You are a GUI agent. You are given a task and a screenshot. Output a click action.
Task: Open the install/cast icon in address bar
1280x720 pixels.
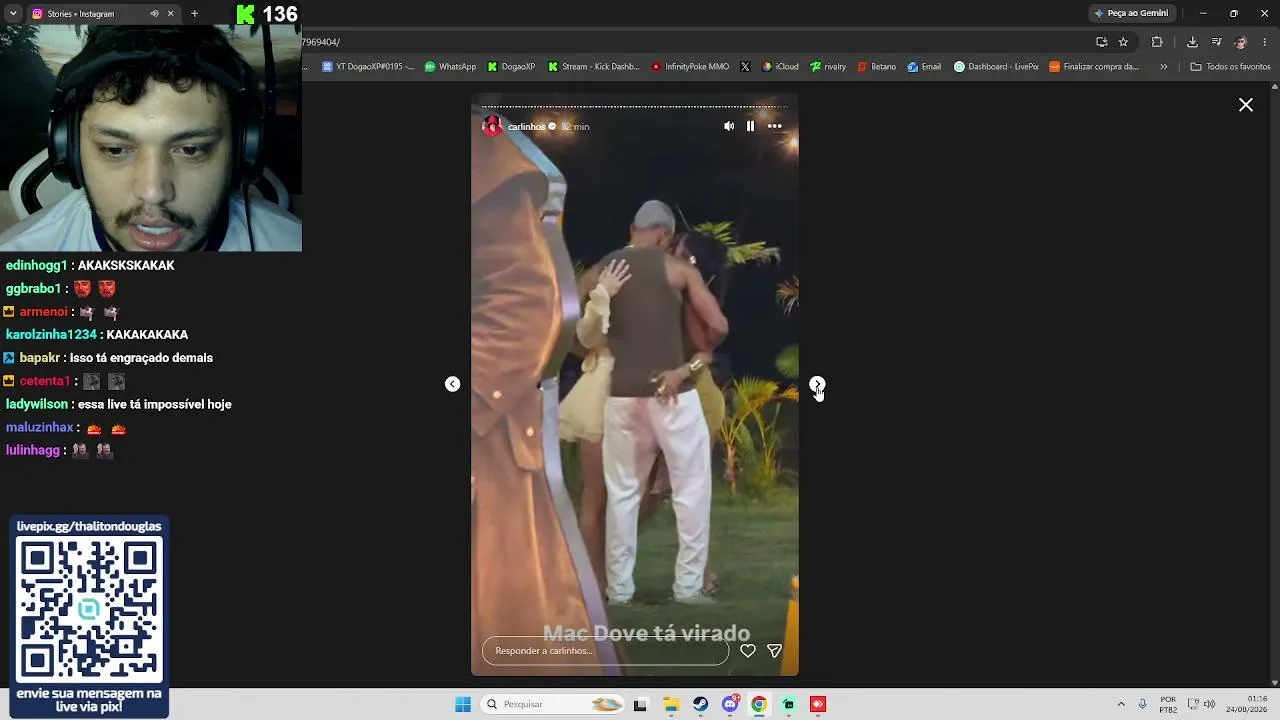coord(1101,42)
